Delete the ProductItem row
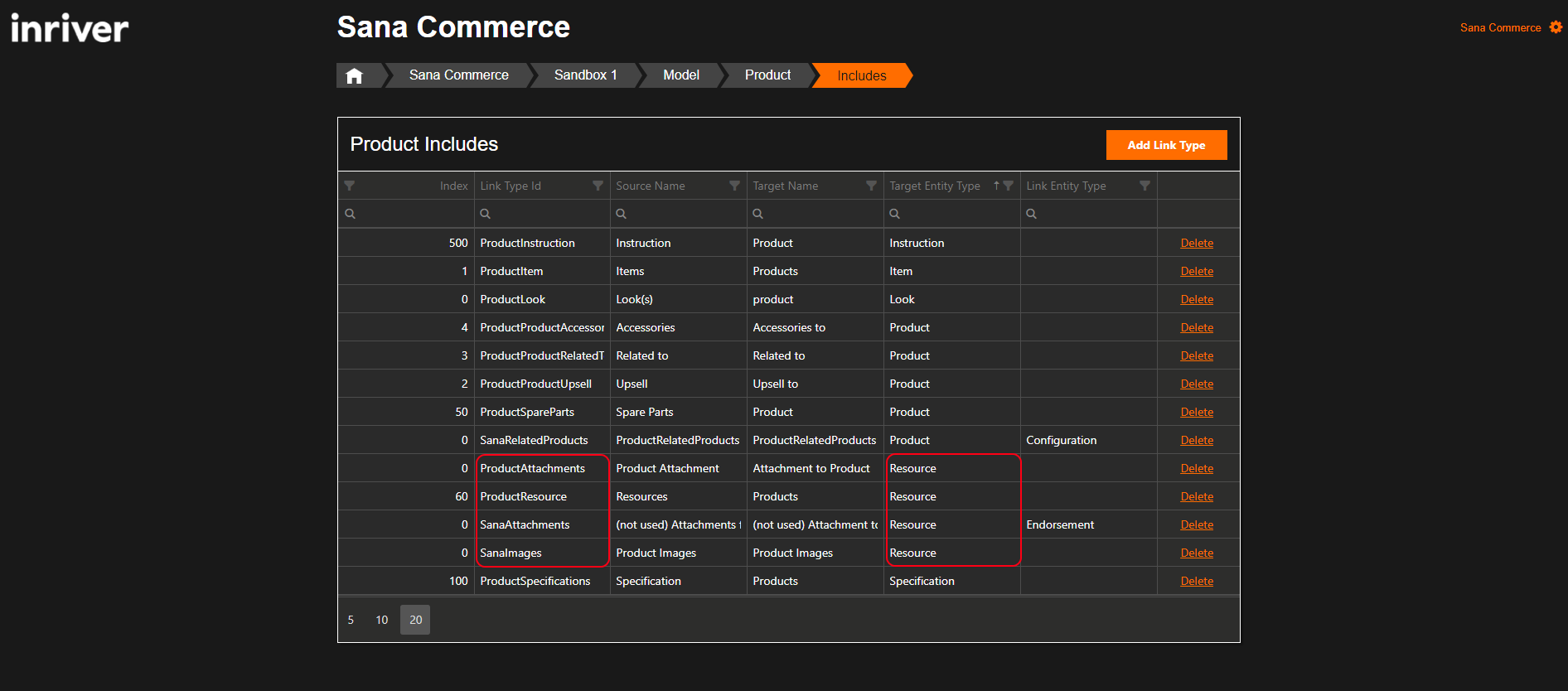 pyautogui.click(x=1197, y=271)
